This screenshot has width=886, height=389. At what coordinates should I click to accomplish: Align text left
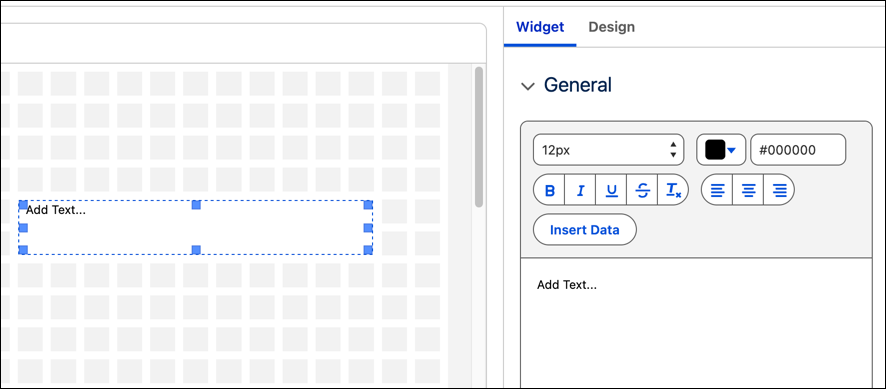click(x=717, y=190)
